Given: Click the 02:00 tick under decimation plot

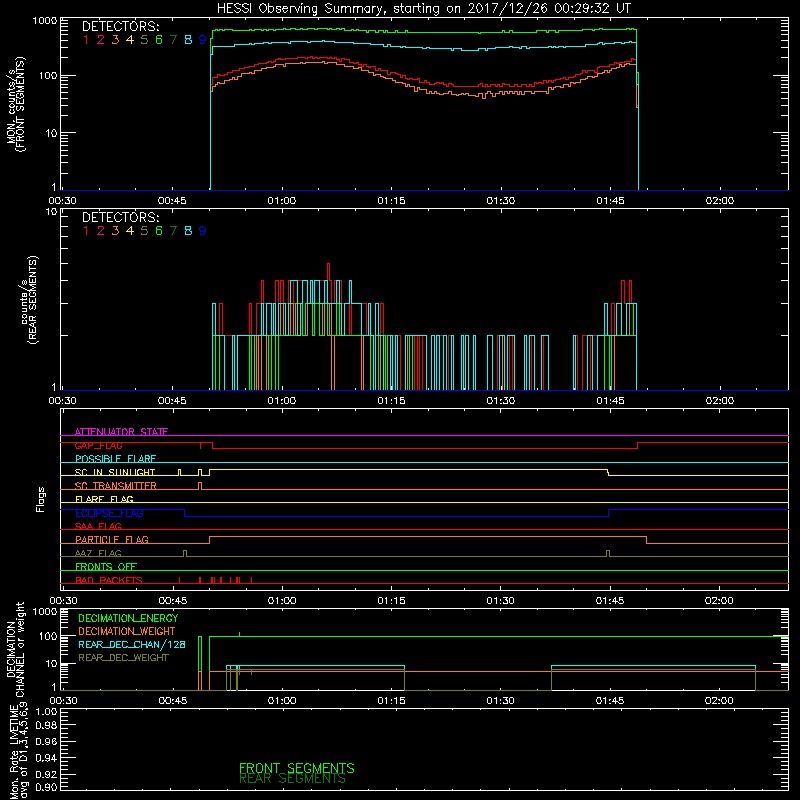Looking at the screenshot, I should pyautogui.click(x=719, y=701).
